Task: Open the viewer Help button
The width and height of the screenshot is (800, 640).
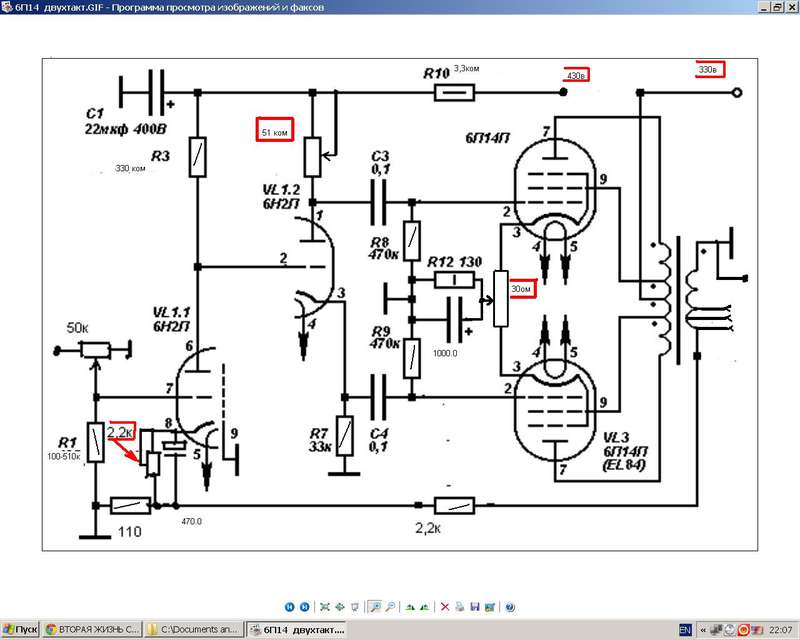Action: [x=509, y=607]
